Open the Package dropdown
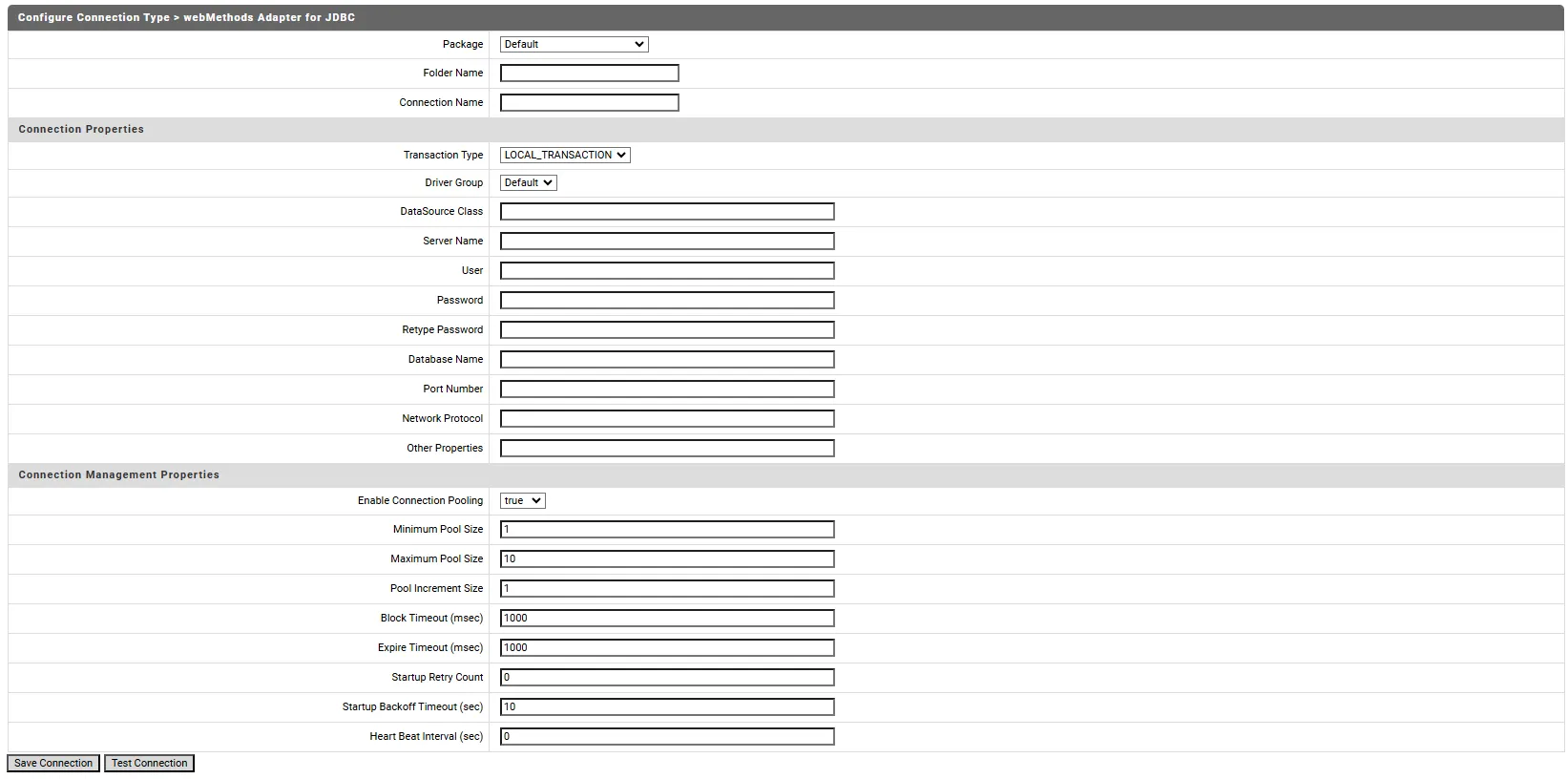This screenshot has width=1568, height=779. (x=574, y=44)
